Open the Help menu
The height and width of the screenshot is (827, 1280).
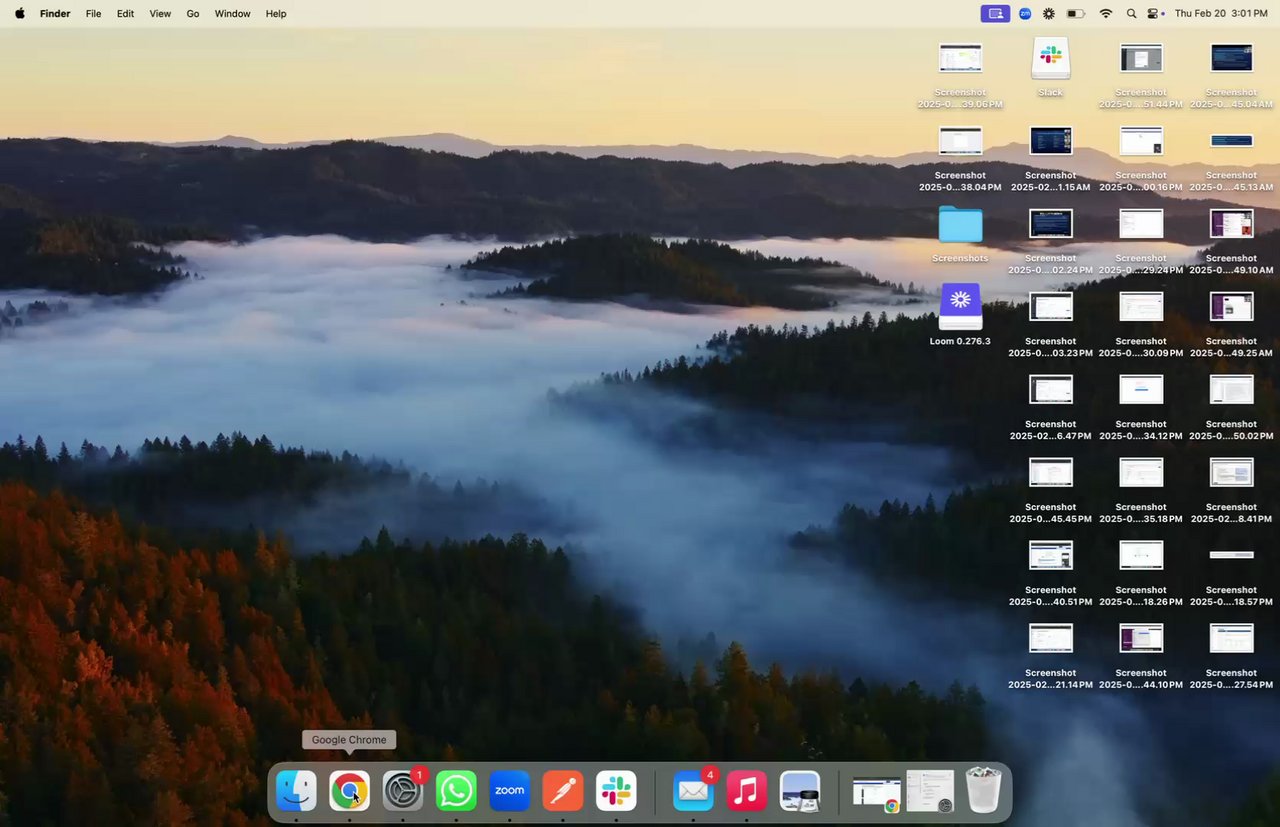[x=276, y=13]
